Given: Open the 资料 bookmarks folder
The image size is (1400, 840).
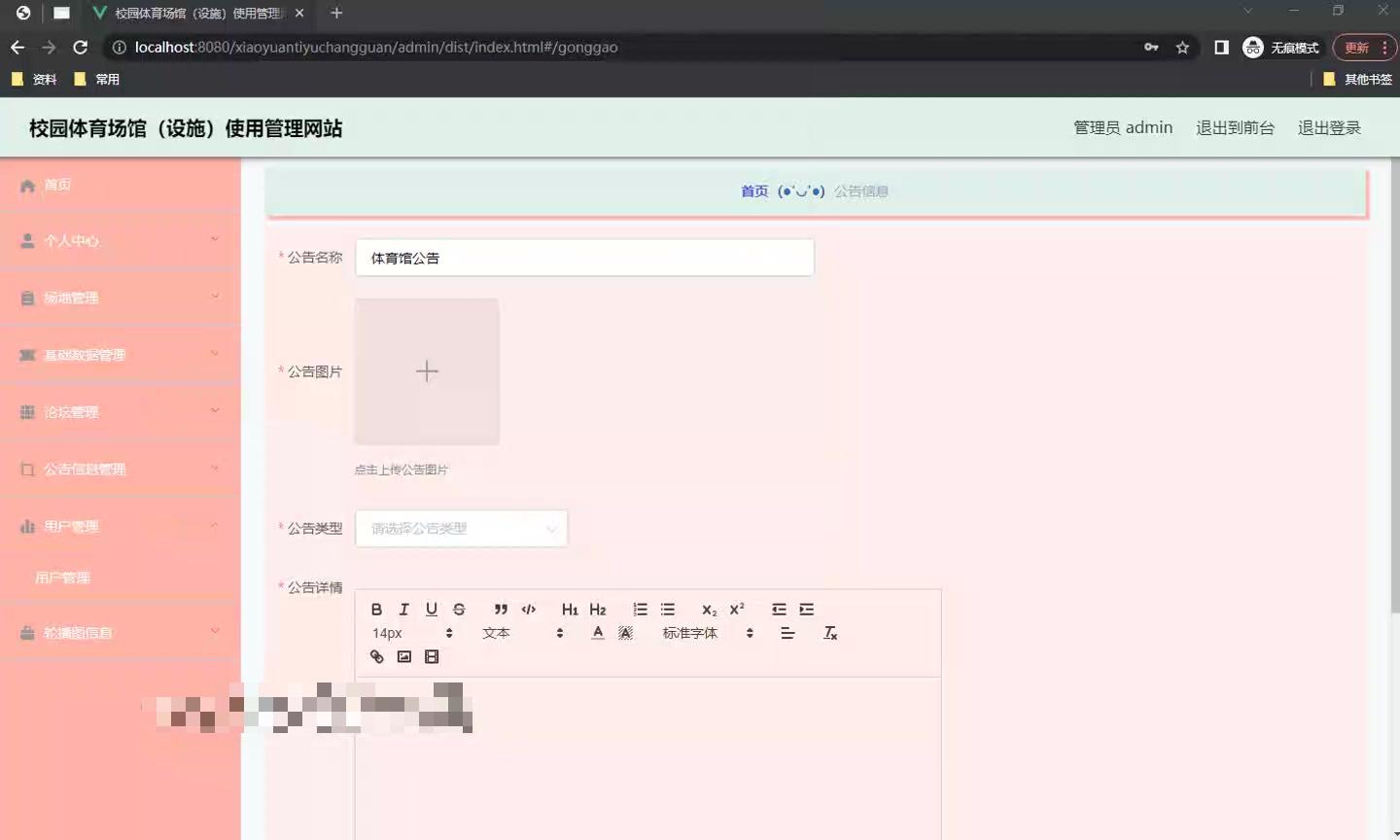Looking at the screenshot, I should click(x=34, y=80).
